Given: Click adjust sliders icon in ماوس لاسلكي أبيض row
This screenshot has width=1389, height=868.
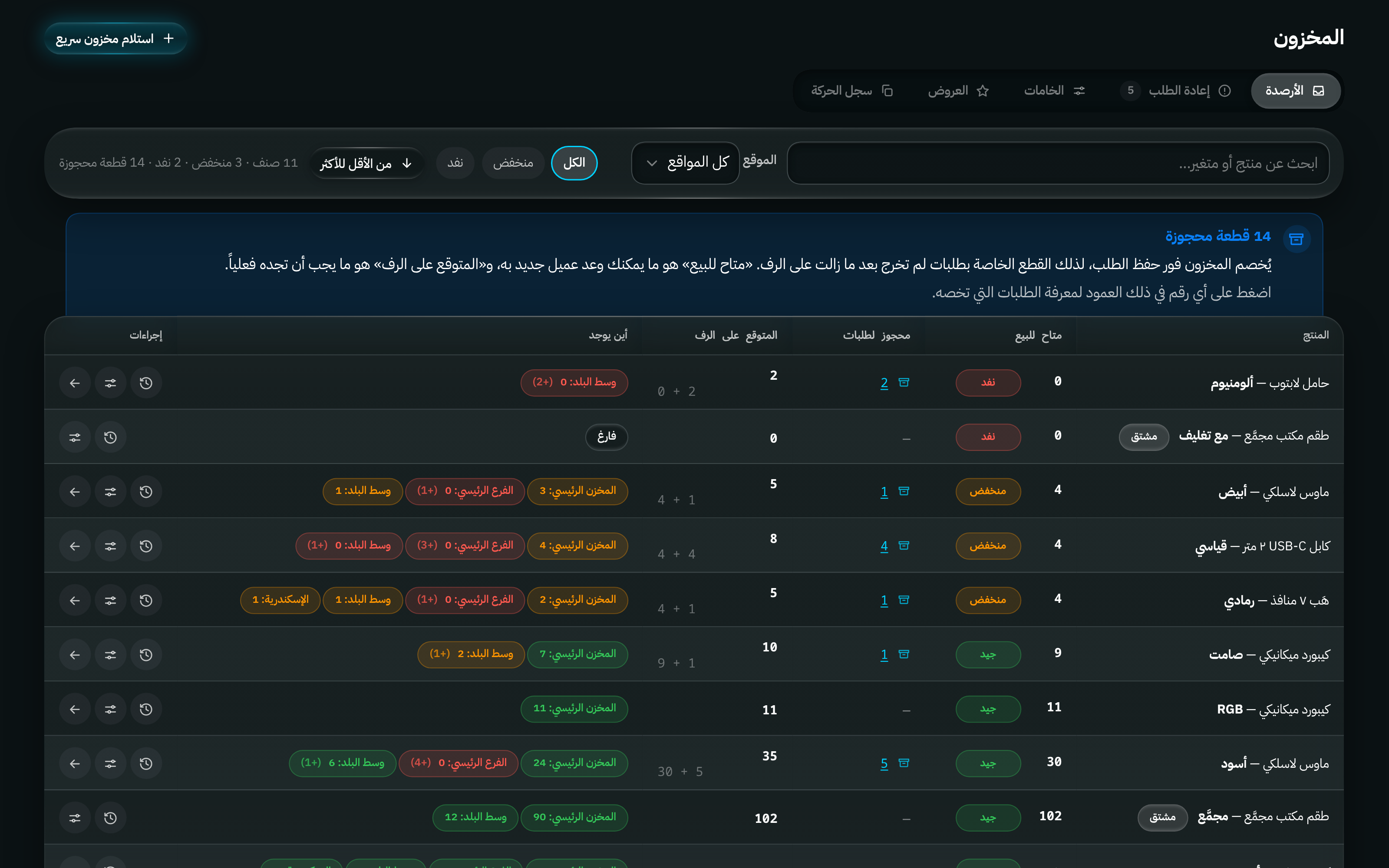Looking at the screenshot, I should (110, 491).
